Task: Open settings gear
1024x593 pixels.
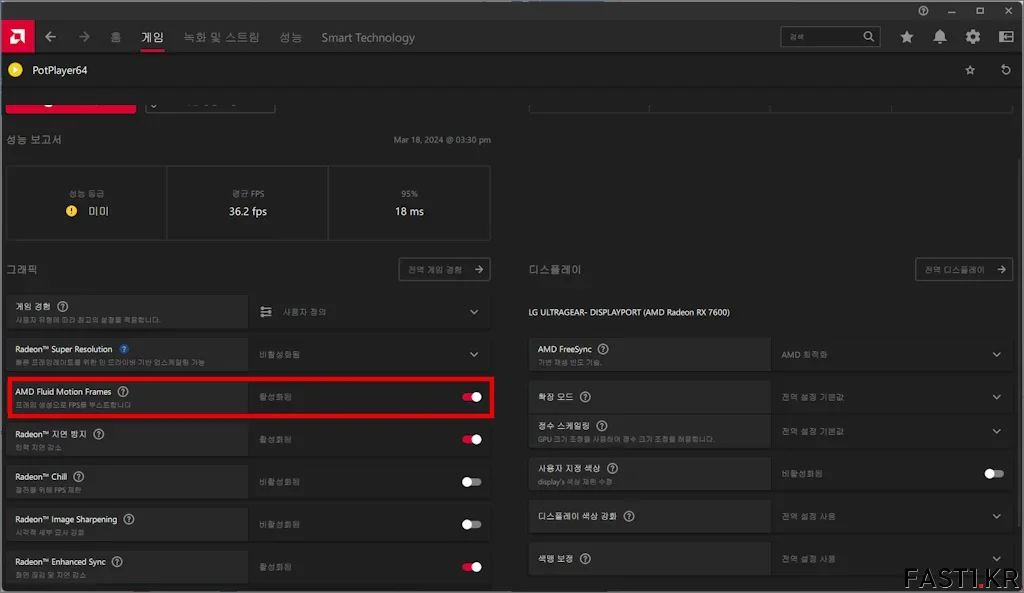Action: [972, 37]
